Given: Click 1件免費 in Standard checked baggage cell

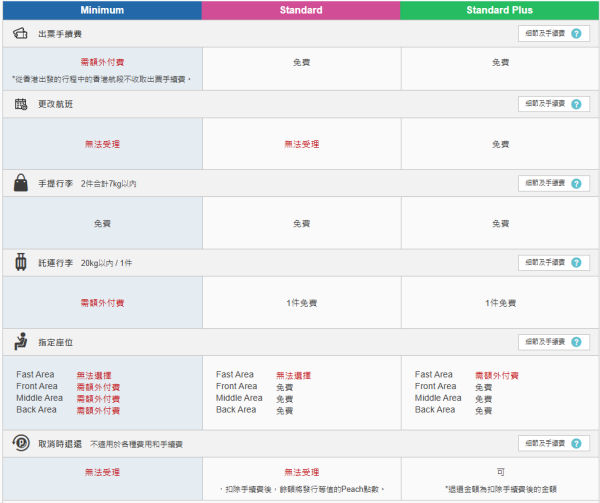Looking at the screenshot, I should (302, 303).
